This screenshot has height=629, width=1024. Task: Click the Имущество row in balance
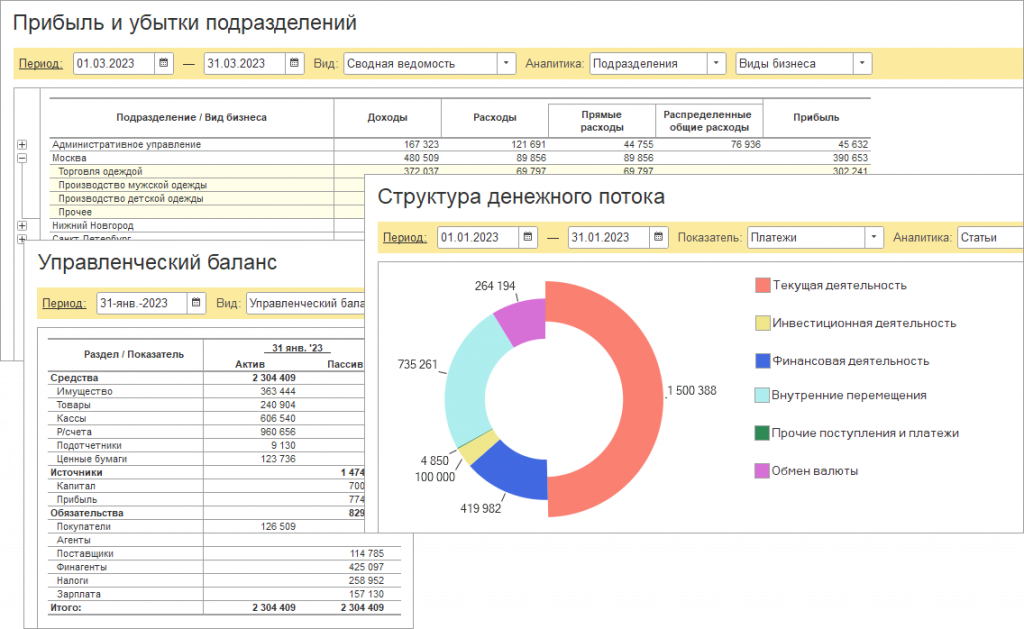tap(206, 391)
